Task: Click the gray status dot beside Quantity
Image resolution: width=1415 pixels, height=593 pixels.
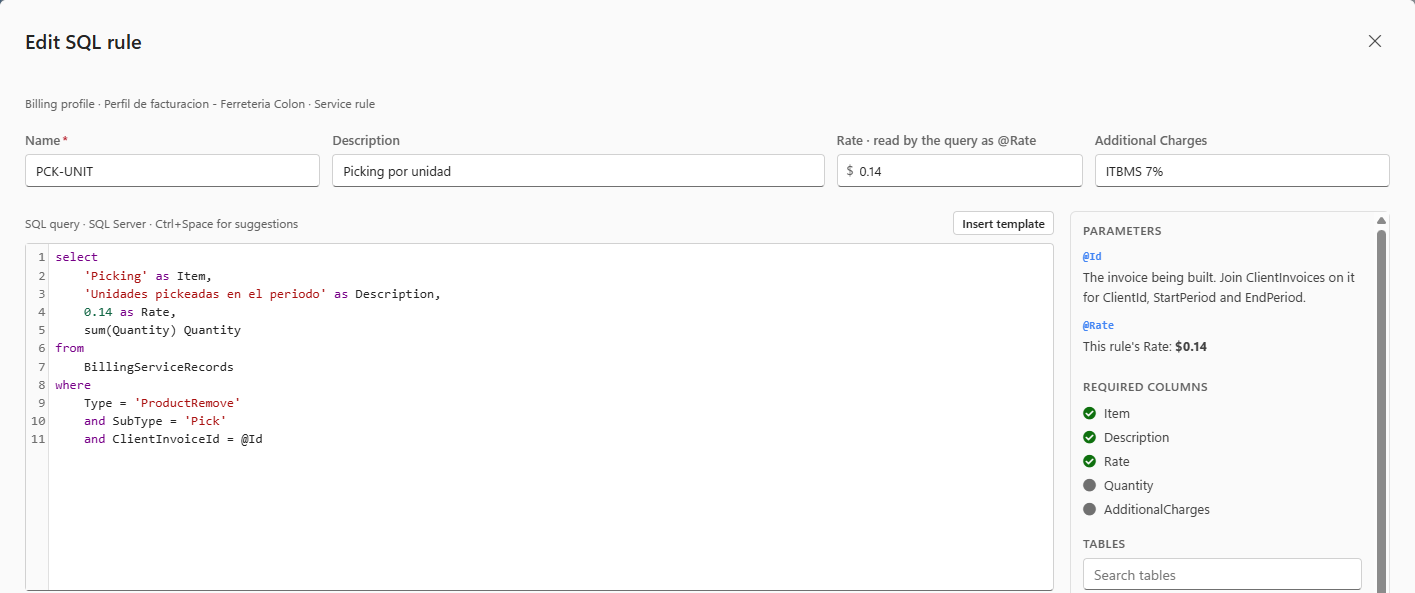Action: (x=1090, y=485)
